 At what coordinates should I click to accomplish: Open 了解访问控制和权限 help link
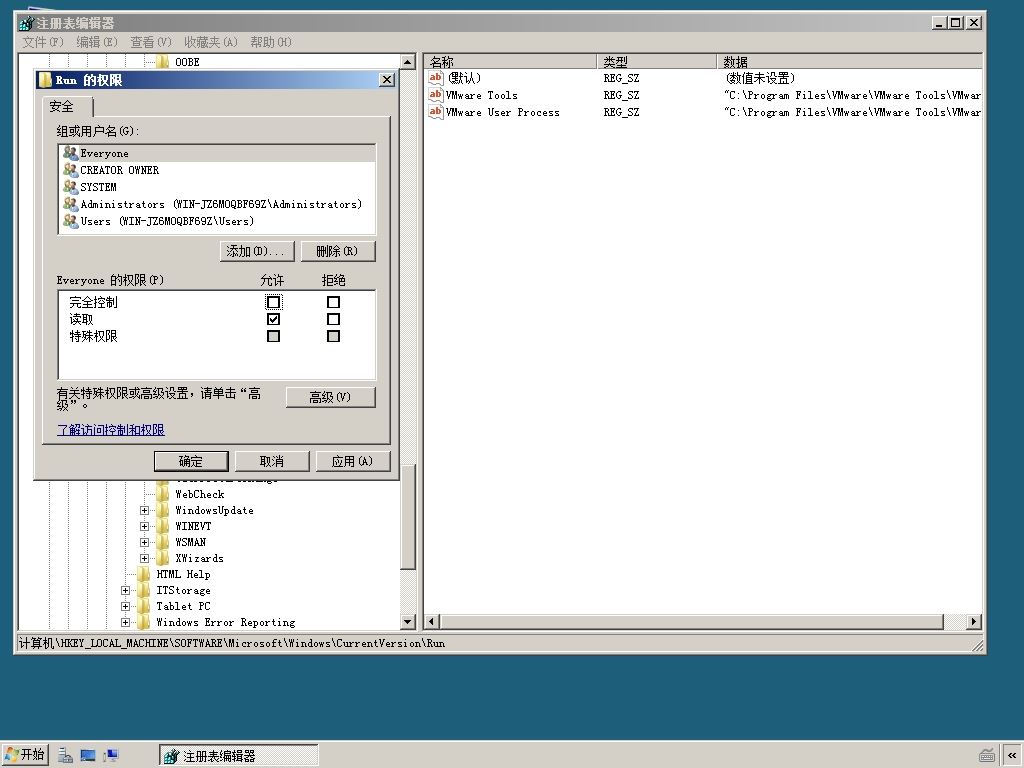tap(110, 430)
